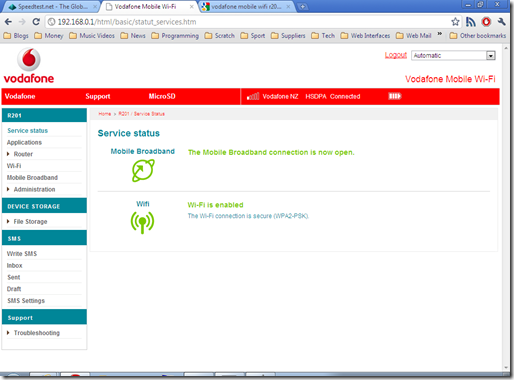Bookmark this page with the star icon

(x=455, y=22)
